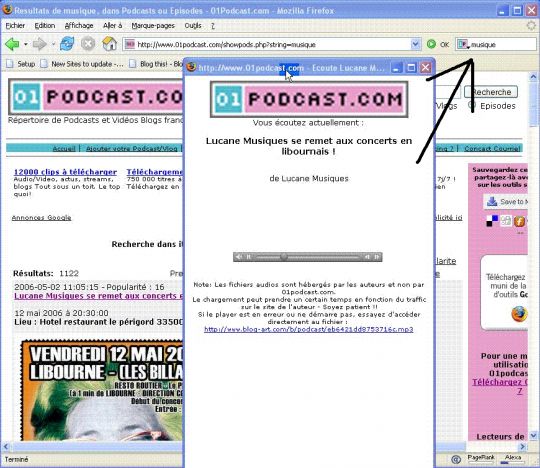The width and height of the screenshot is (540, 468).
Task: Expand the address bar history dropdown
Action: click(x=415, y=44)
